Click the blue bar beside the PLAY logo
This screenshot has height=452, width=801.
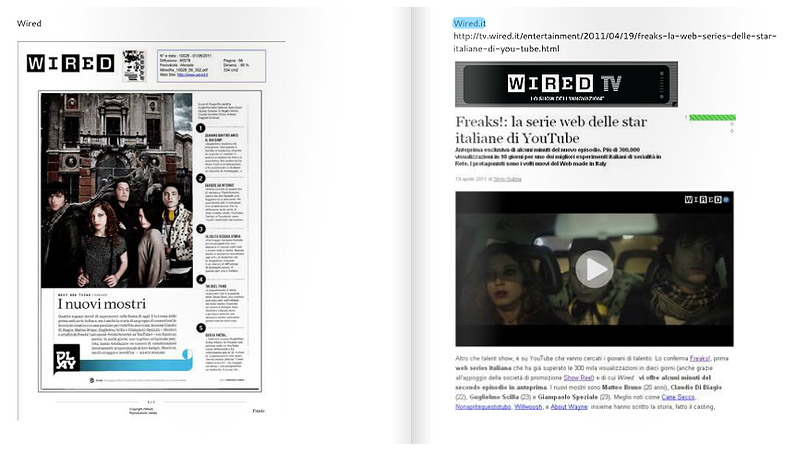(136, 364)
